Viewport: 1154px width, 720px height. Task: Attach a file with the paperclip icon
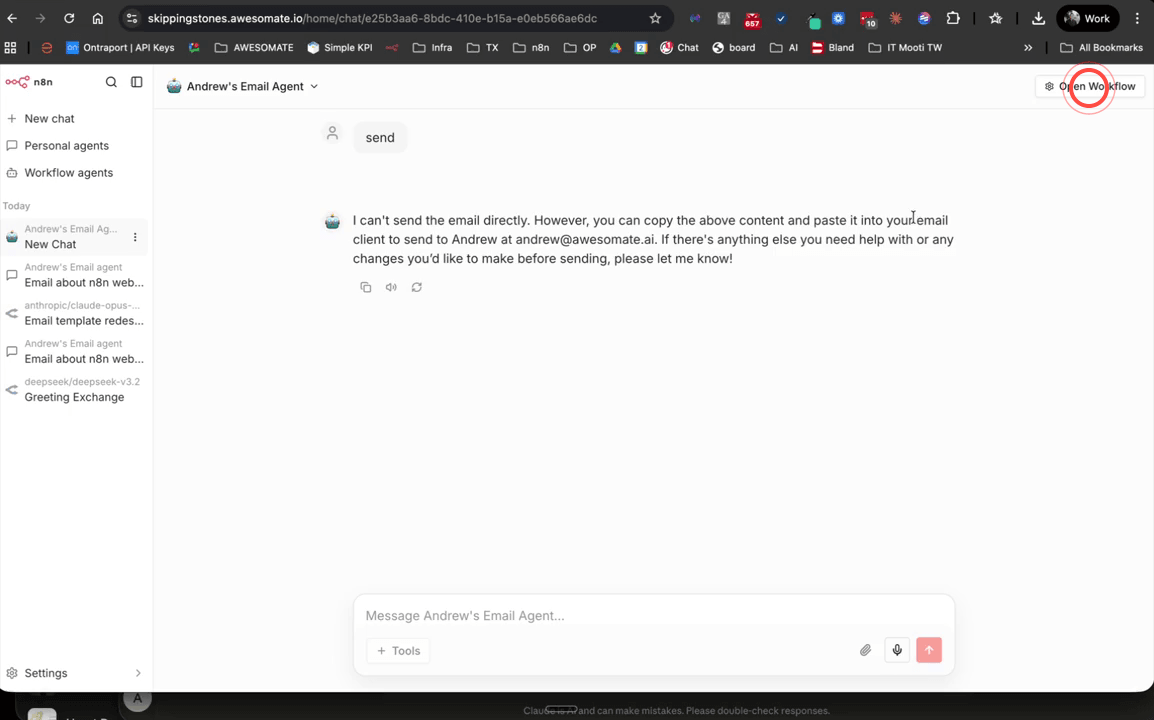click(865, 650)
